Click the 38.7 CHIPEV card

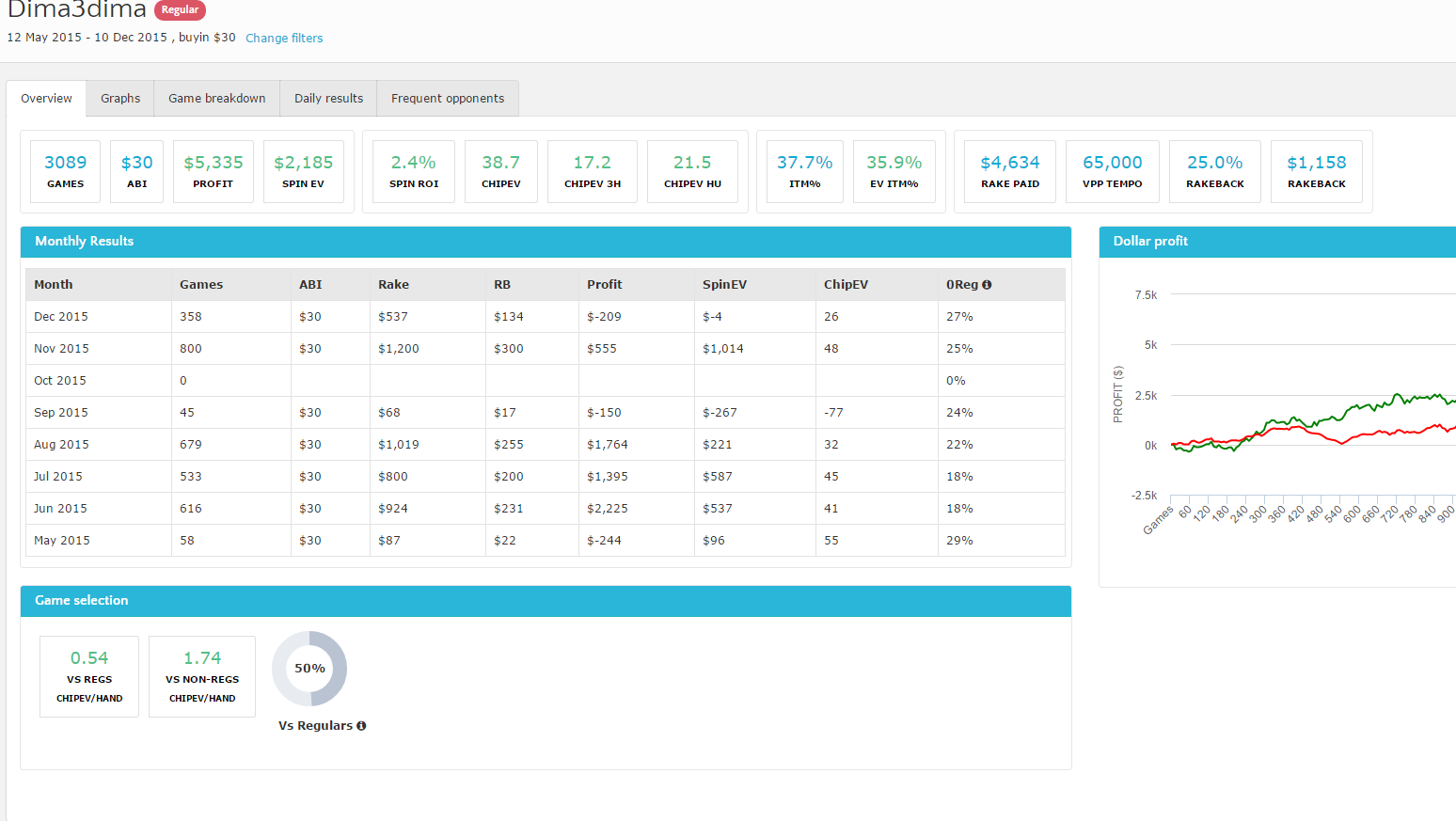point(501,171)
